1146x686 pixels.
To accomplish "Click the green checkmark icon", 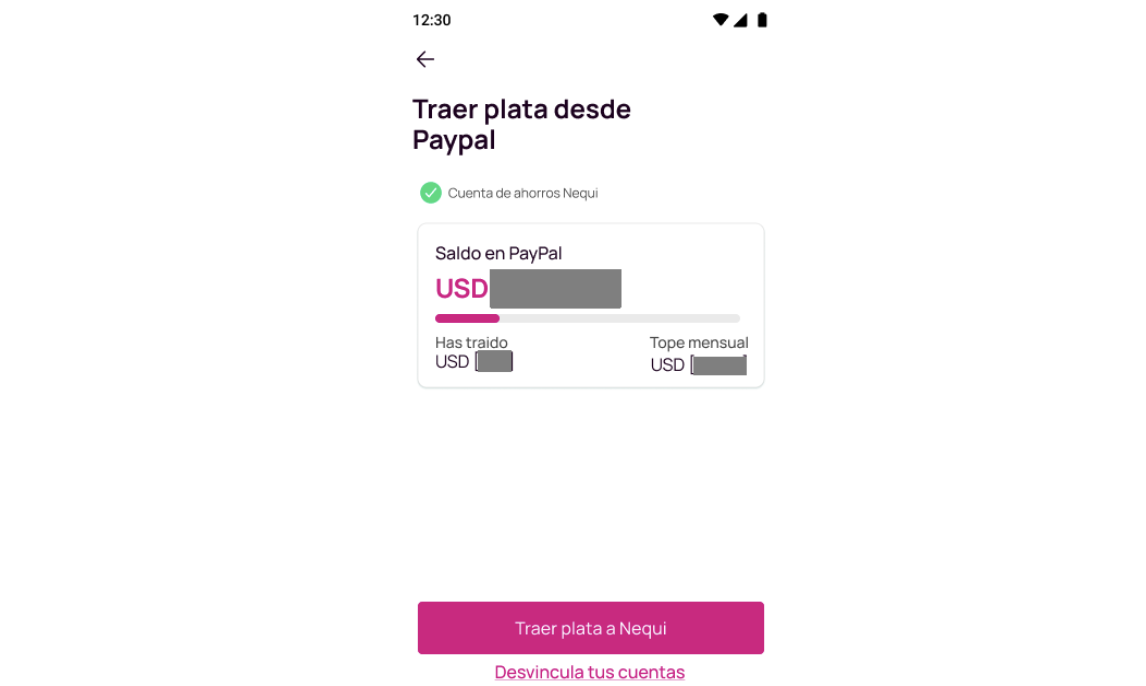I will click(431, 193).
